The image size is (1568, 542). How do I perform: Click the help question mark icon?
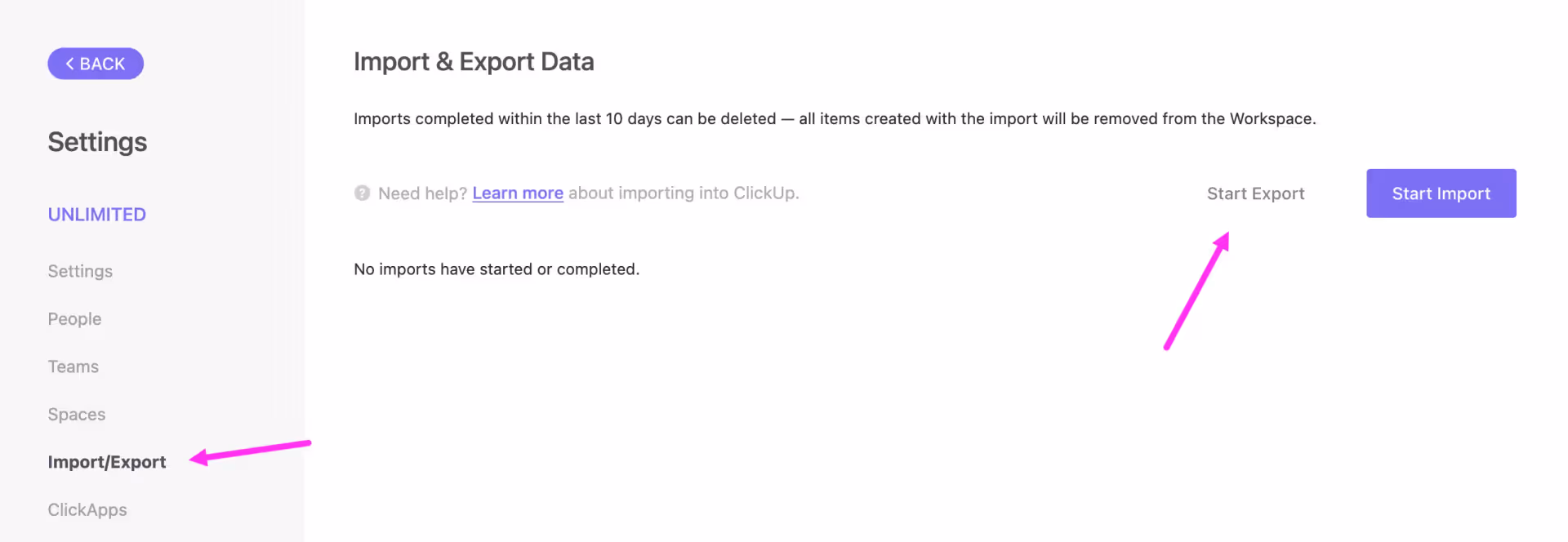pyautogui.click(x=362, y=193)
